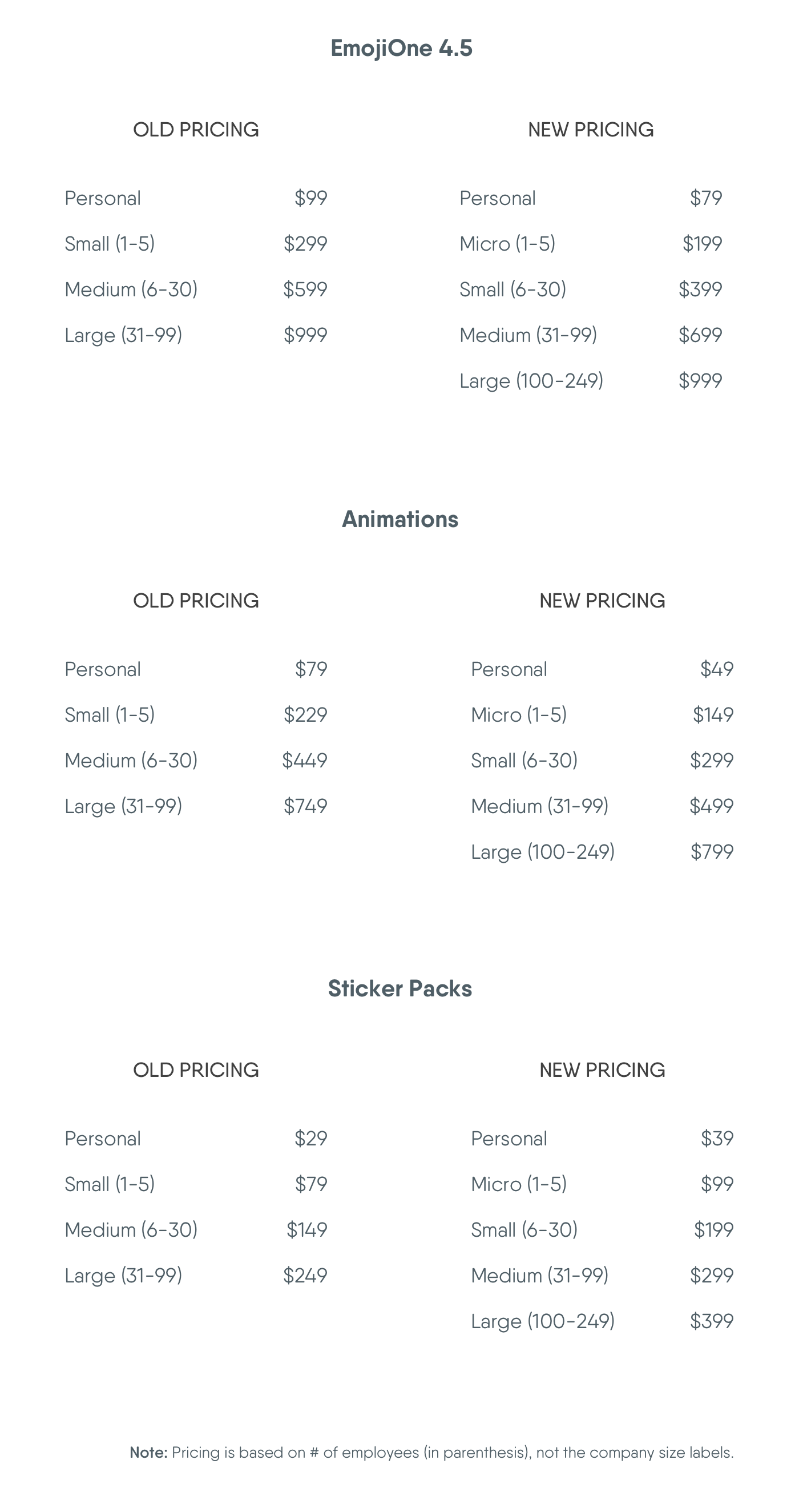Click the $249 Large Sticker Packs price
Screen dimensions: 799x1512
click(305, 1276)
